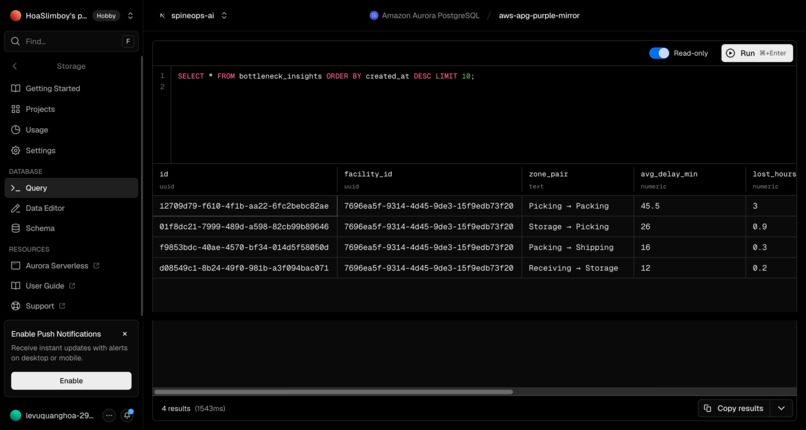This screenshot has height=430, width=806.
Task: Open the User Guide link
Action: [x=71, y=286]
